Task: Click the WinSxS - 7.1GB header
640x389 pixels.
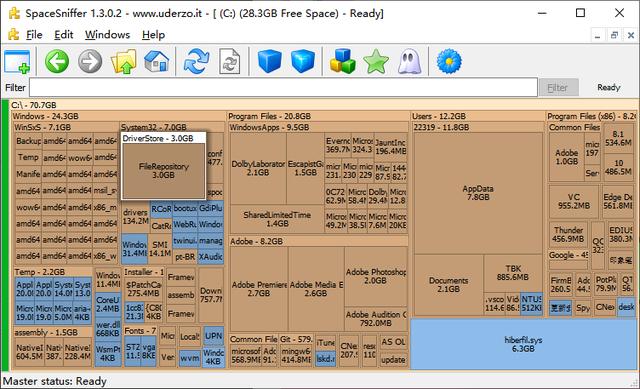Action: pyautogui.click(x=65, y=127)
